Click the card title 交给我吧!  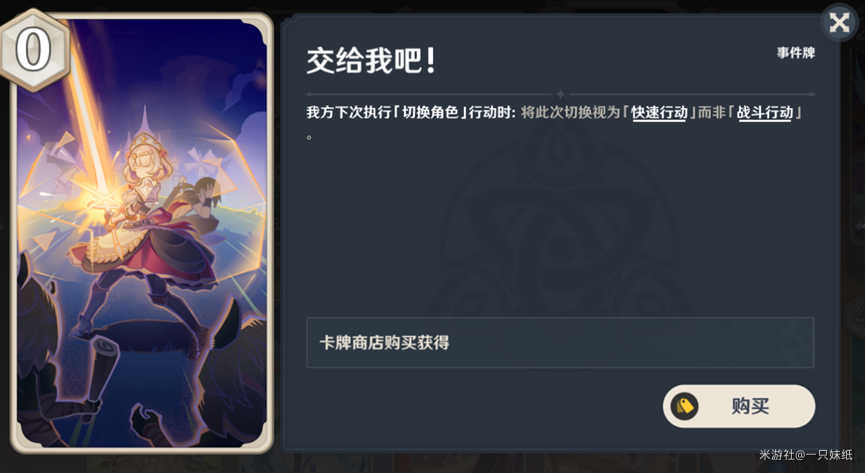click(x=371, y=61)
